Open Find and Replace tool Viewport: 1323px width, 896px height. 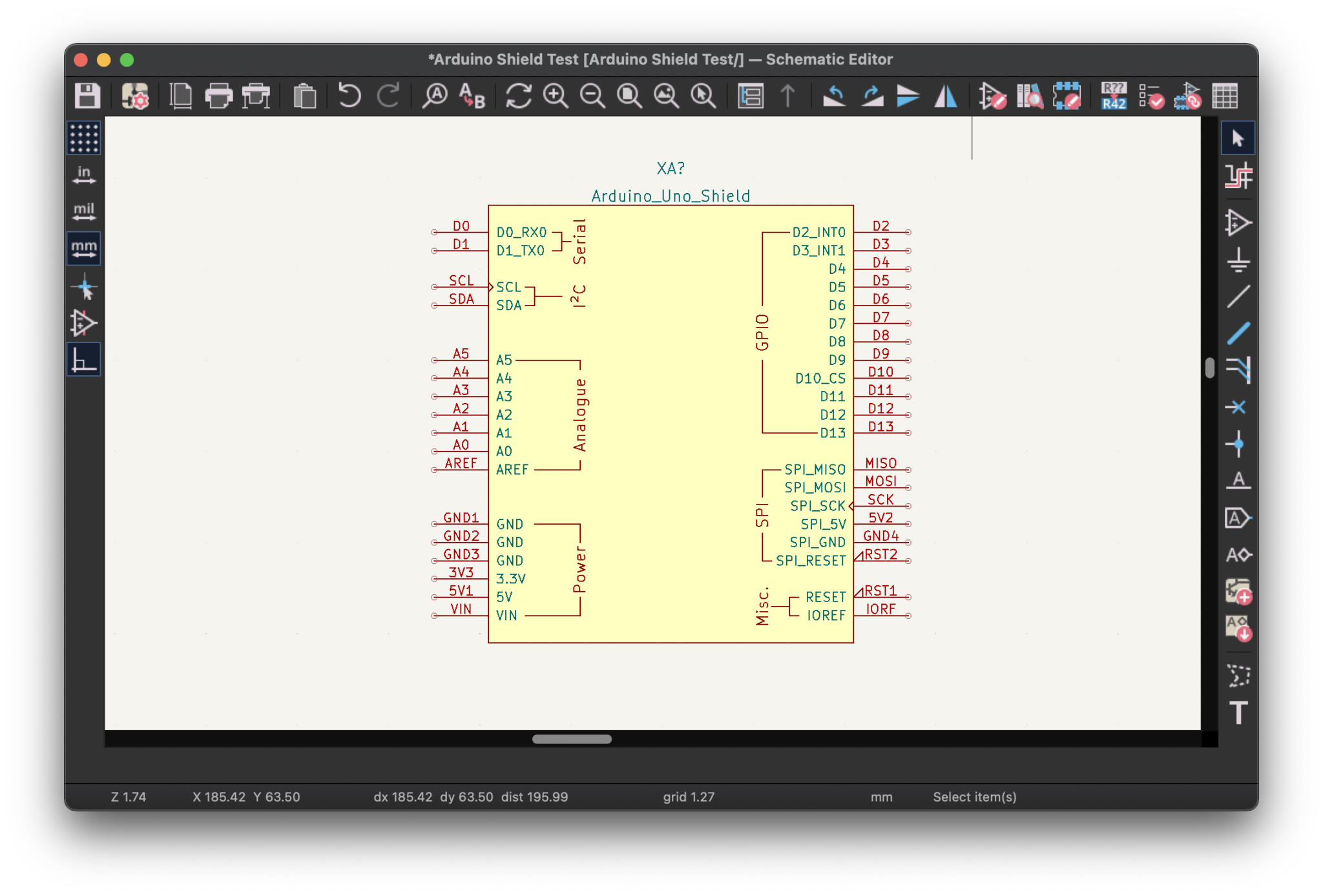[x=472, y=96]
